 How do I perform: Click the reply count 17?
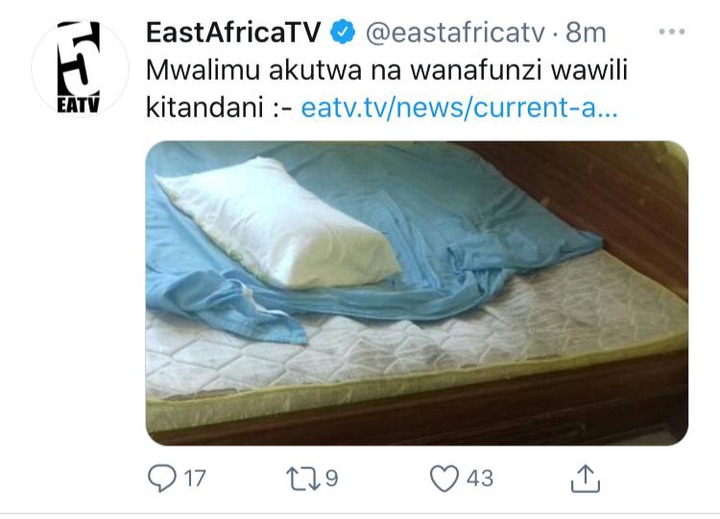click(195, 478)
